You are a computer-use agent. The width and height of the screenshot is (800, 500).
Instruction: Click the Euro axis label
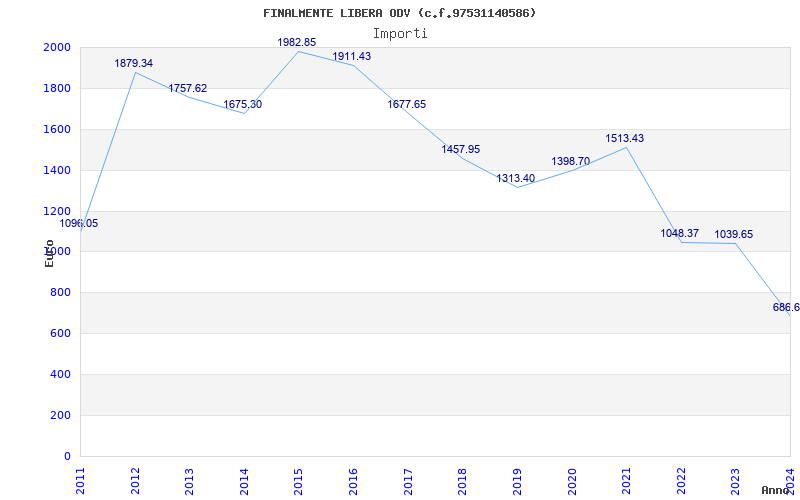click(x=49, y=253)
